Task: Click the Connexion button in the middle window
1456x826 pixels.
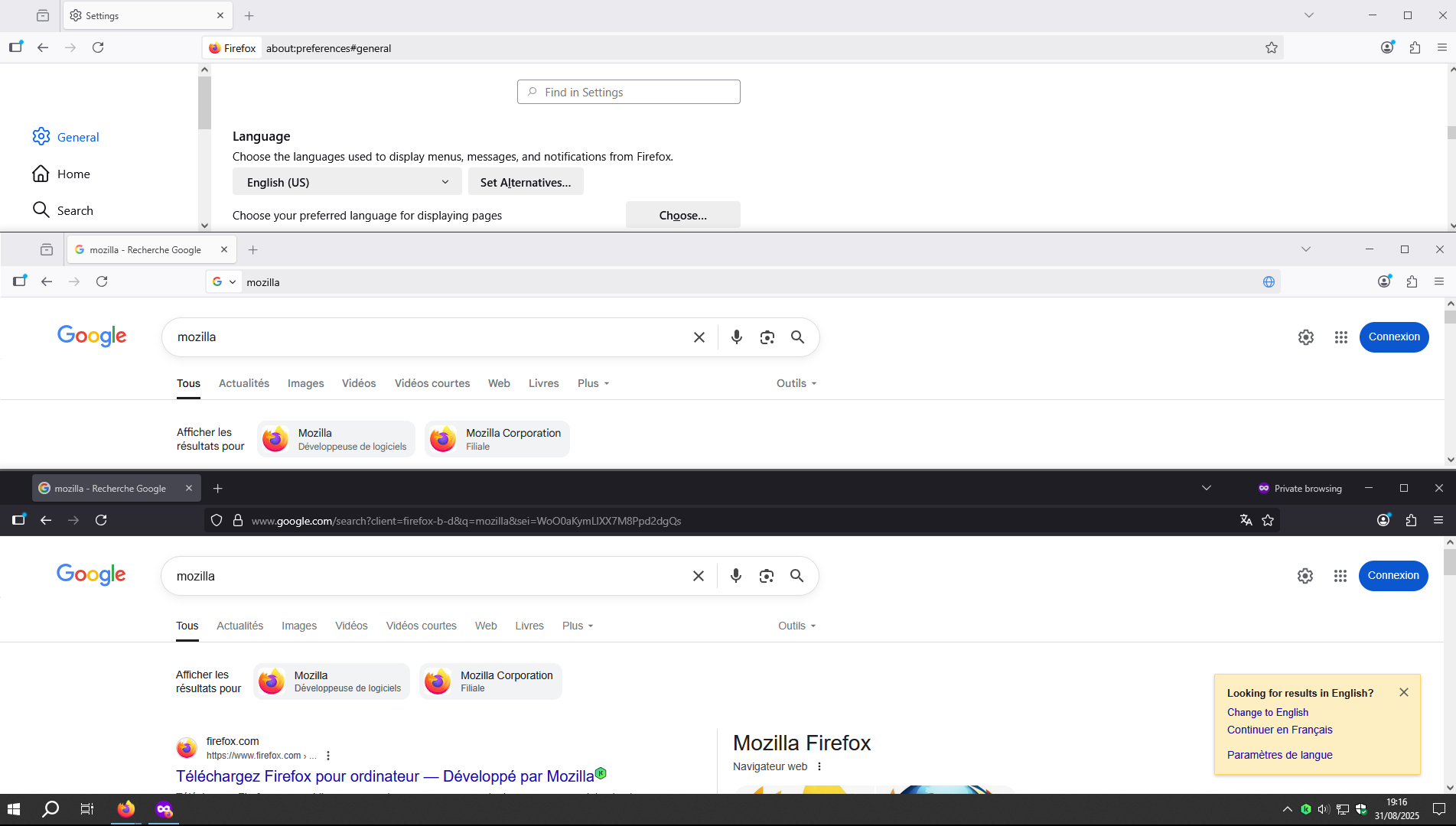Action: (x=1394, y=337)
